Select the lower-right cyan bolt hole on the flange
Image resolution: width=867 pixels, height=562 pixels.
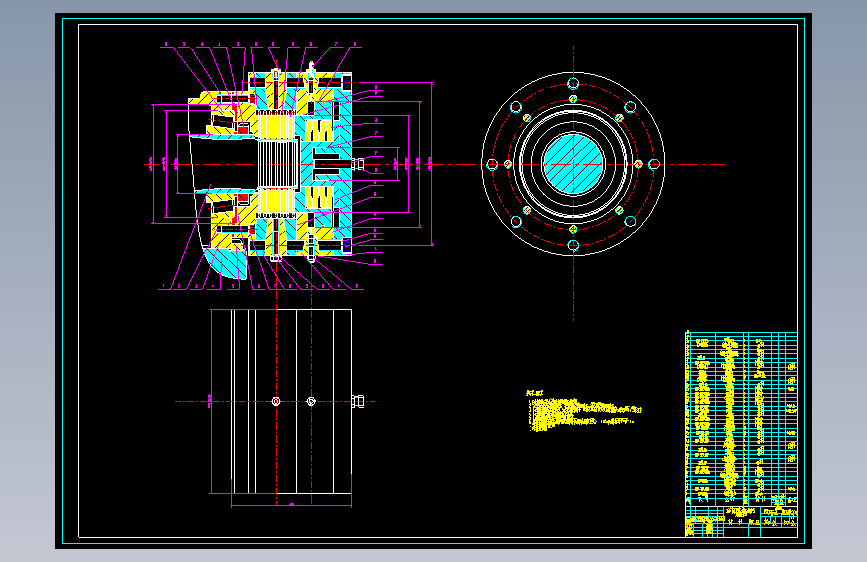[x=630, y=222]
